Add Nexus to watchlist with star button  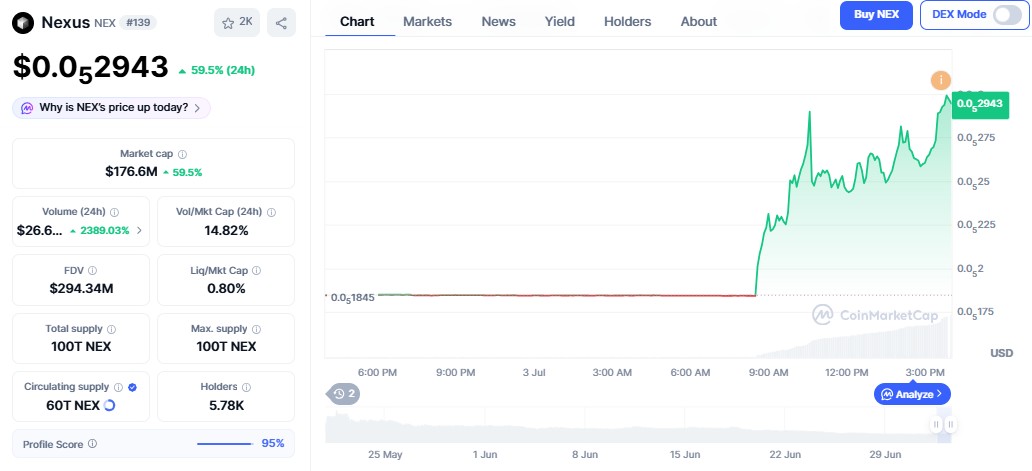pyautogui.click(x=237, y=22)
